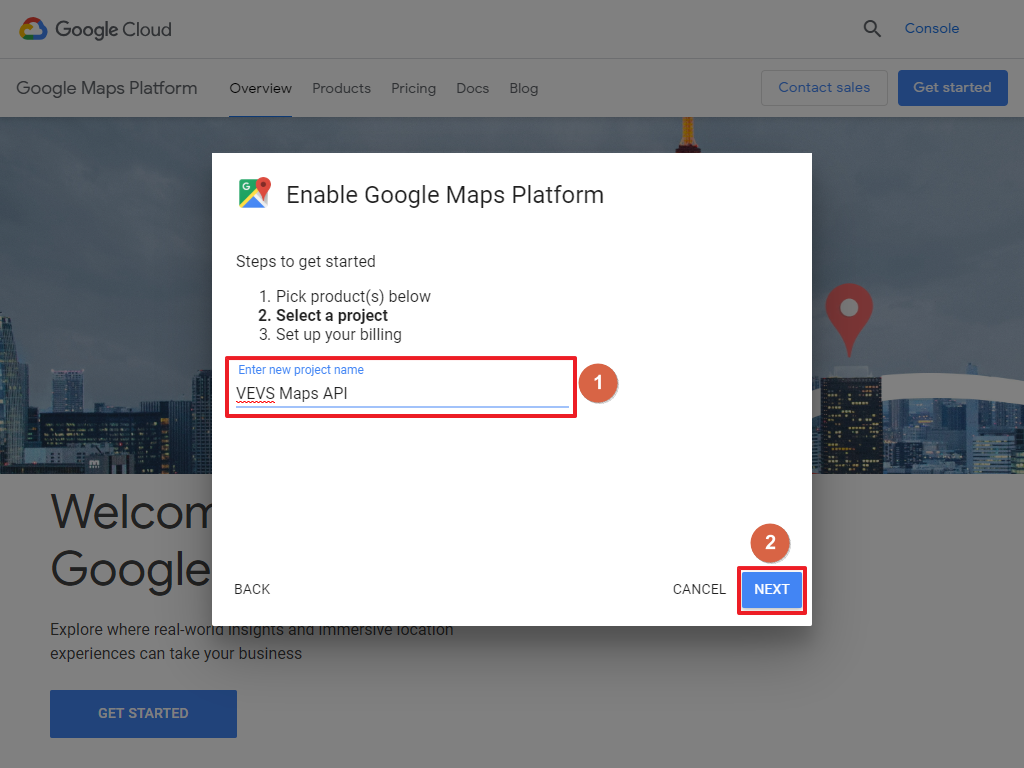The image size is (1024, 768).
Task: View the Pricing tab
Action: coord(413,88)
